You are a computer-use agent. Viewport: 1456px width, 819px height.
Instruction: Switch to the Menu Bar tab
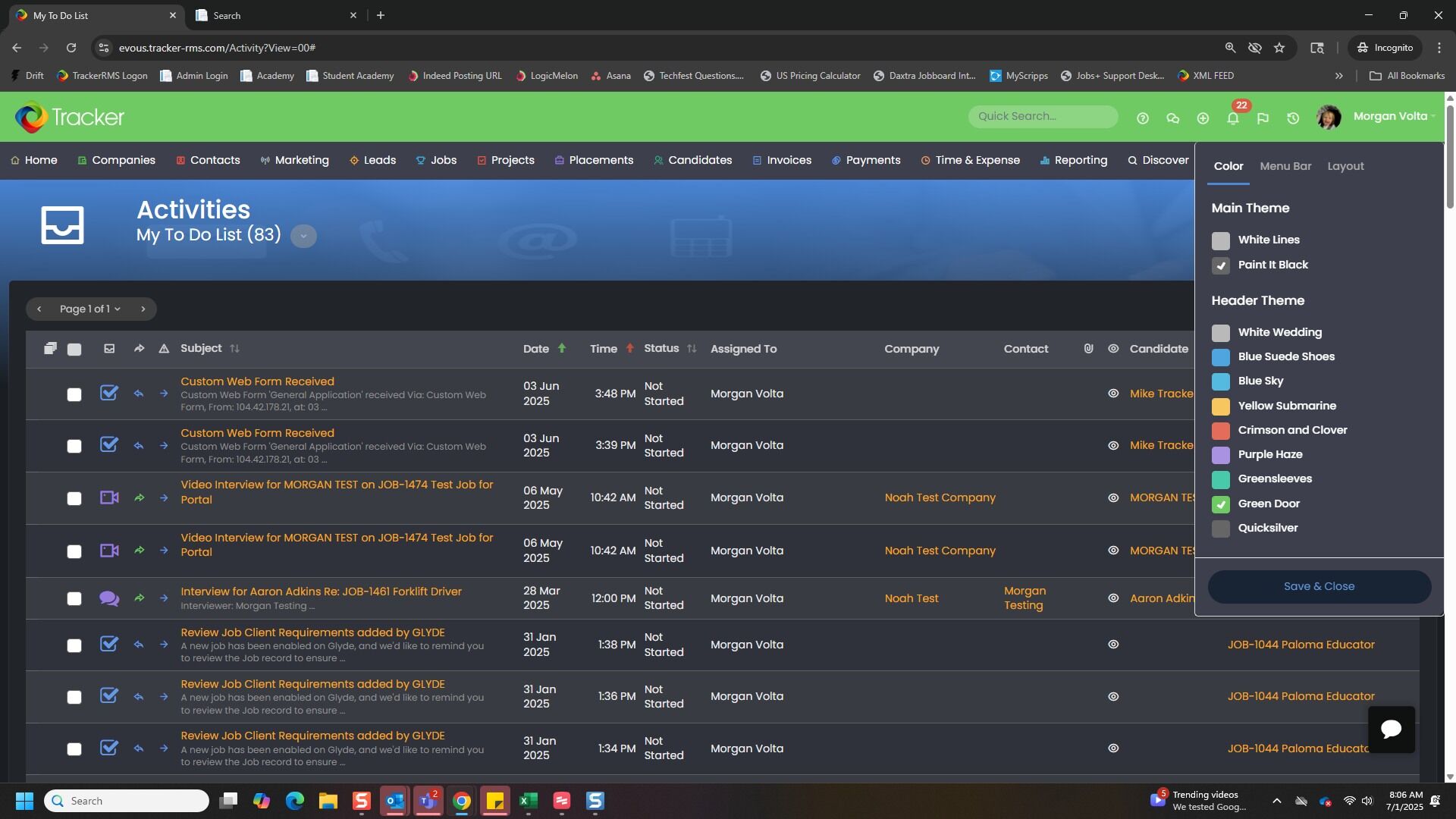coord(1285,166)
